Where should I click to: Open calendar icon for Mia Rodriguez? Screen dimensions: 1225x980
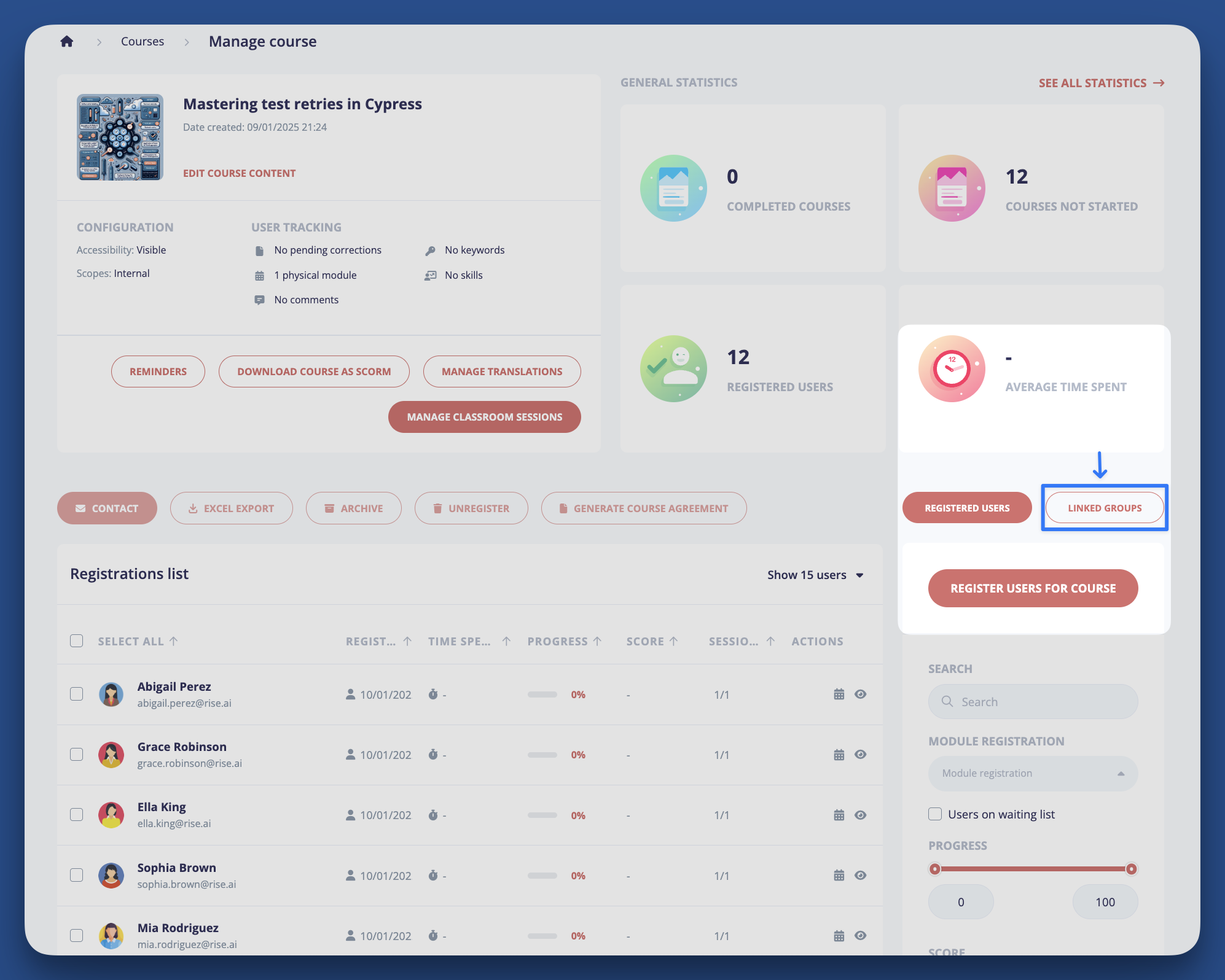pos(839,935)
